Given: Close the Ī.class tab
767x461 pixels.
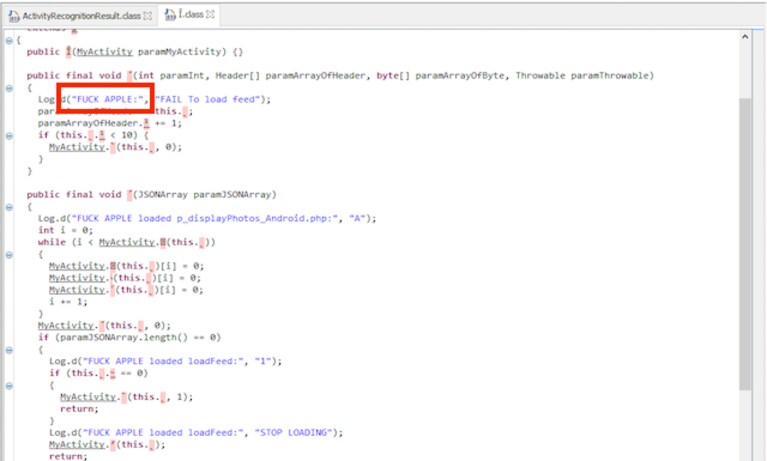Looking at the screenshot, I should [210, 15].
